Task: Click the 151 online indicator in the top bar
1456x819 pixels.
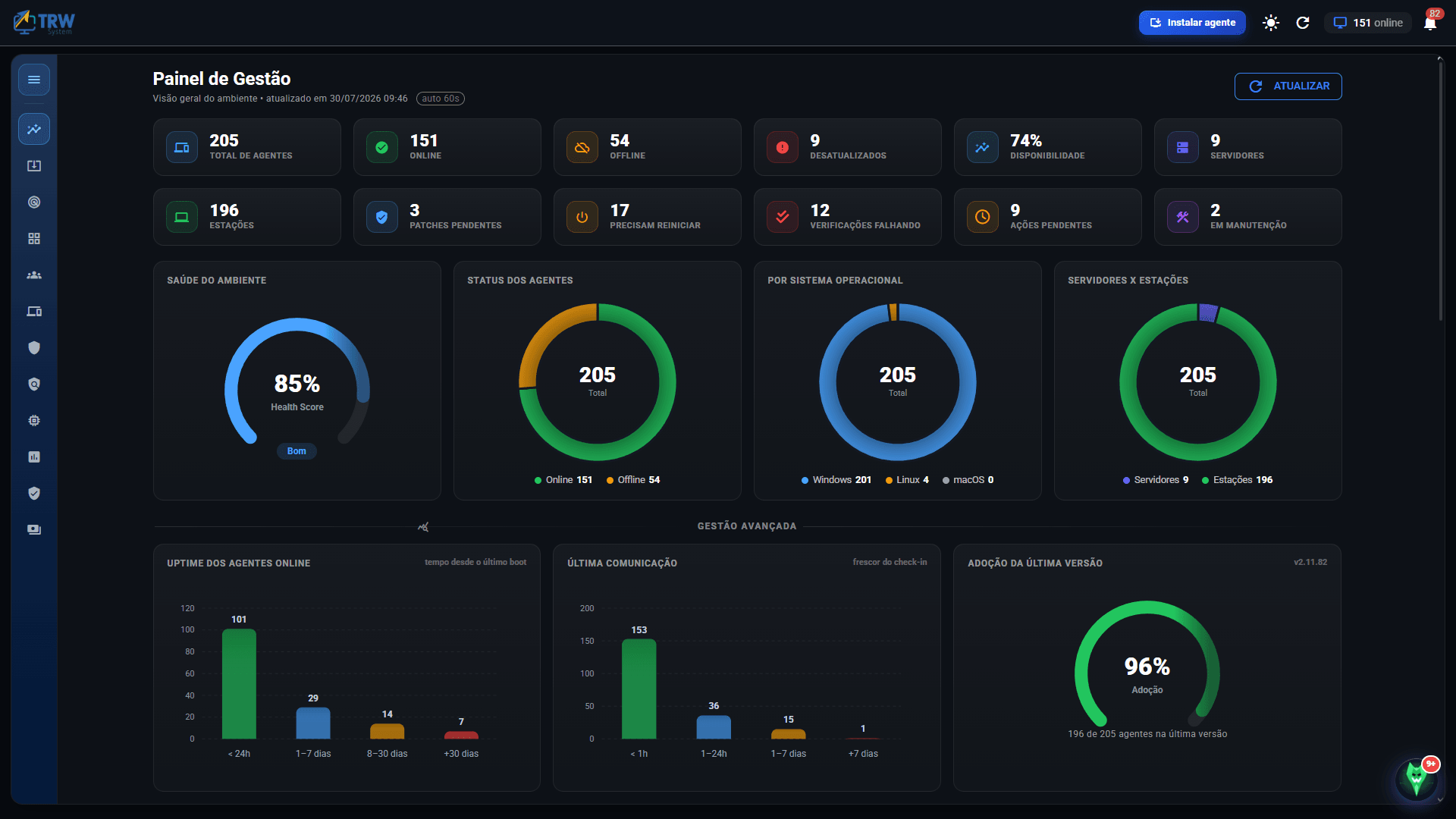Action: (1369, 23)
